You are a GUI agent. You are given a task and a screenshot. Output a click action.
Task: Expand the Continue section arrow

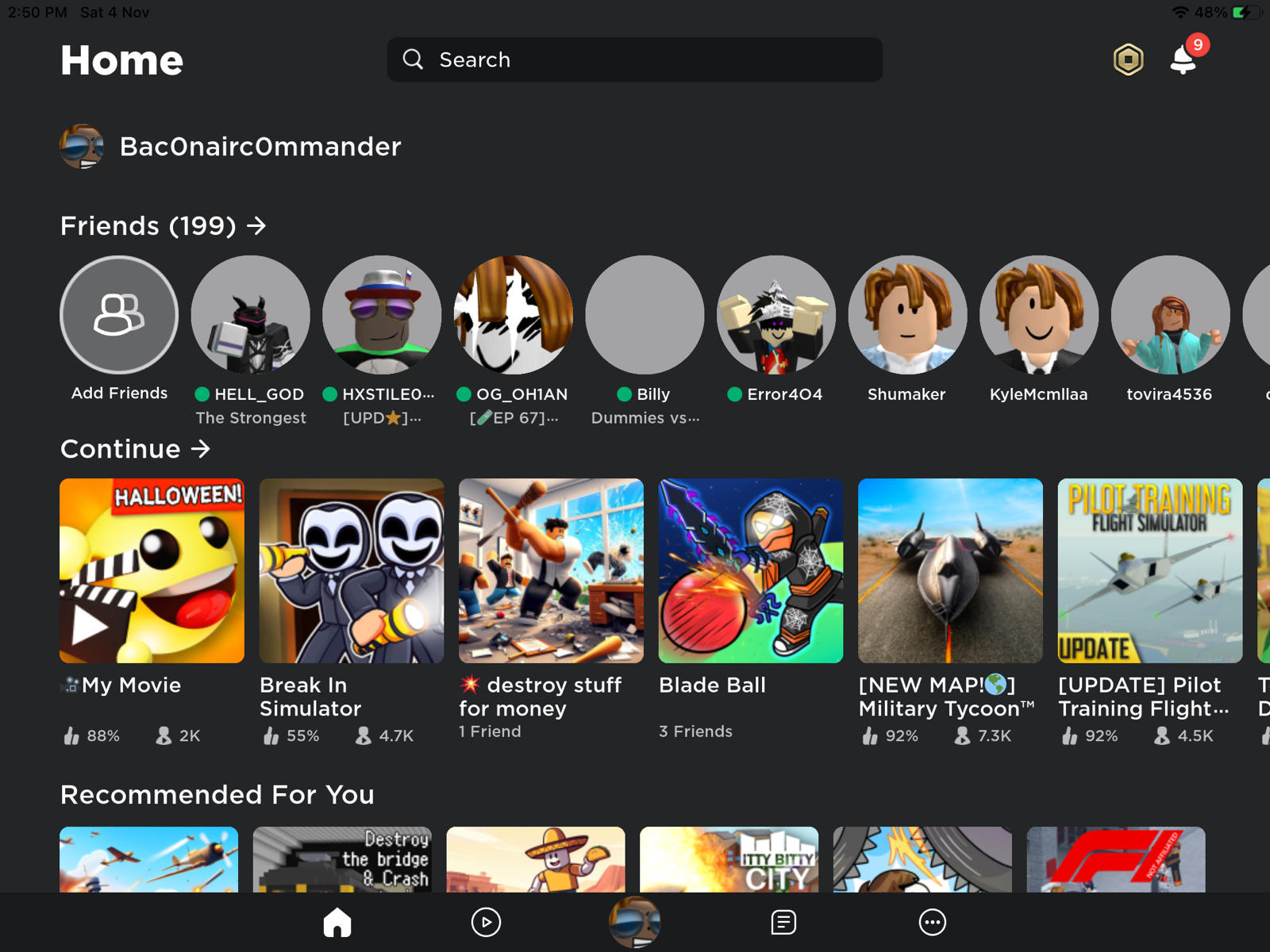pyautogui.click(x=201, y=449)
